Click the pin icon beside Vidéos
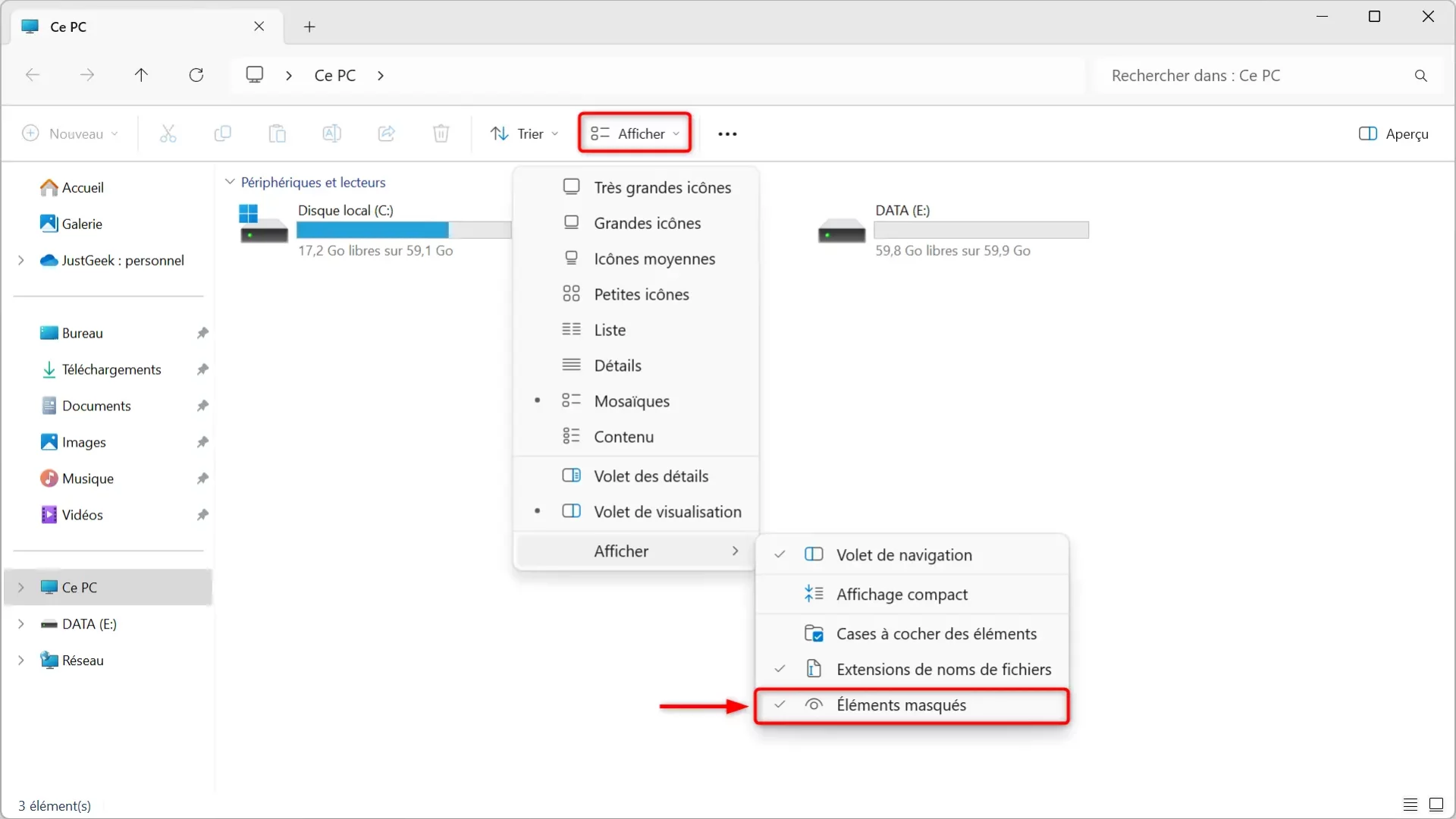Viewport: 1456px width, 819px height. pyautogui.click(x=202, y=515)
